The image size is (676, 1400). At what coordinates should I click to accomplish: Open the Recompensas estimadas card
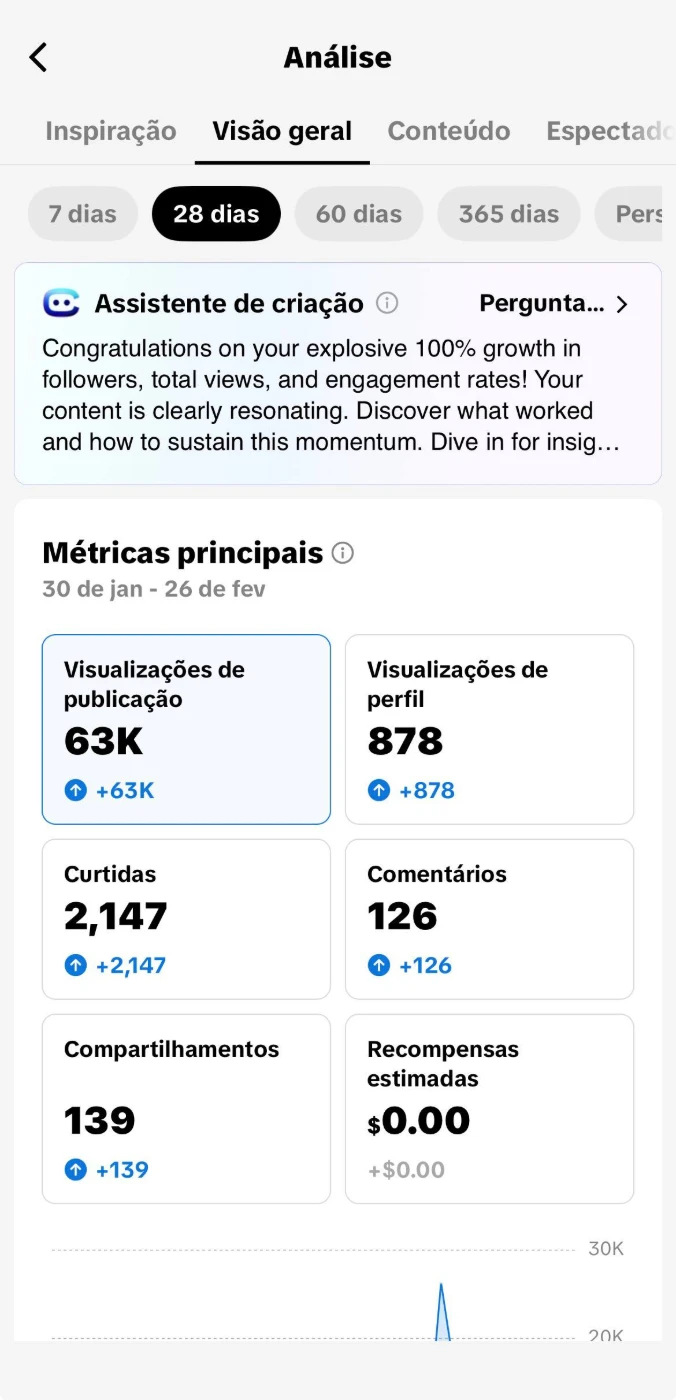point(489,1109)
